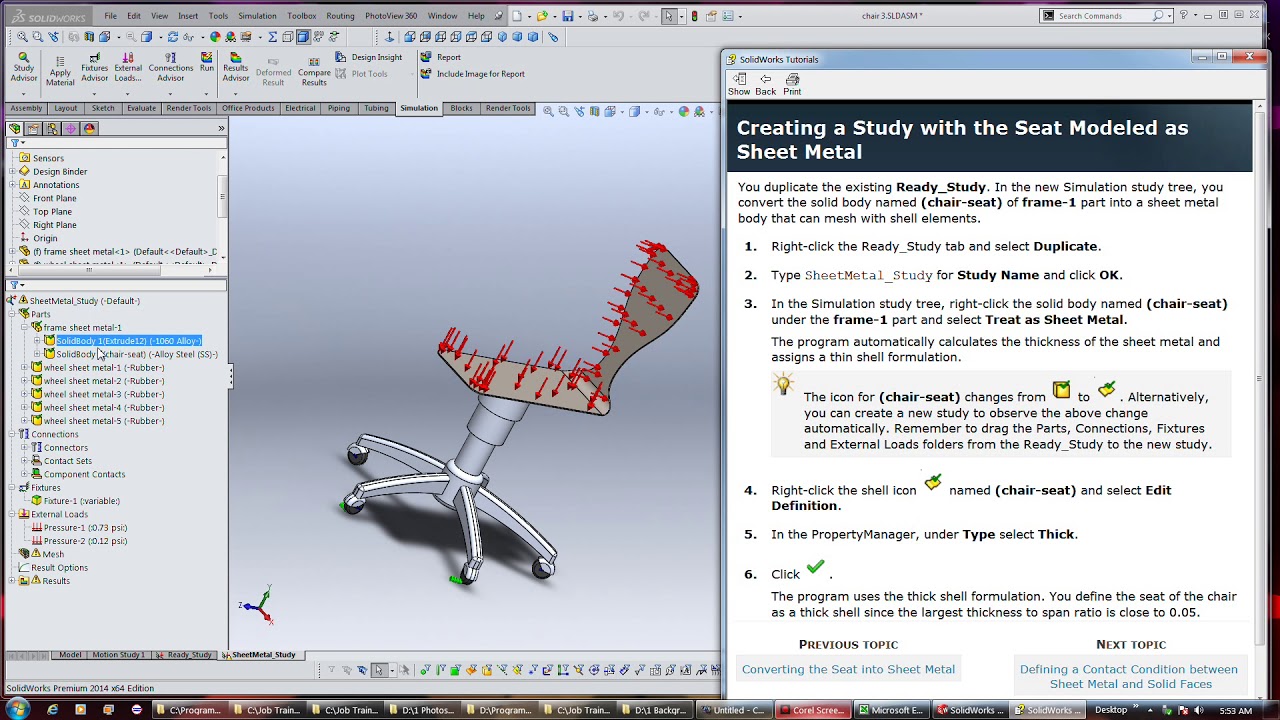Image resolution: width=1280 pixels, height=720 pixels.
Task: Expand the Results folder
Action: (x=12, y=581)
